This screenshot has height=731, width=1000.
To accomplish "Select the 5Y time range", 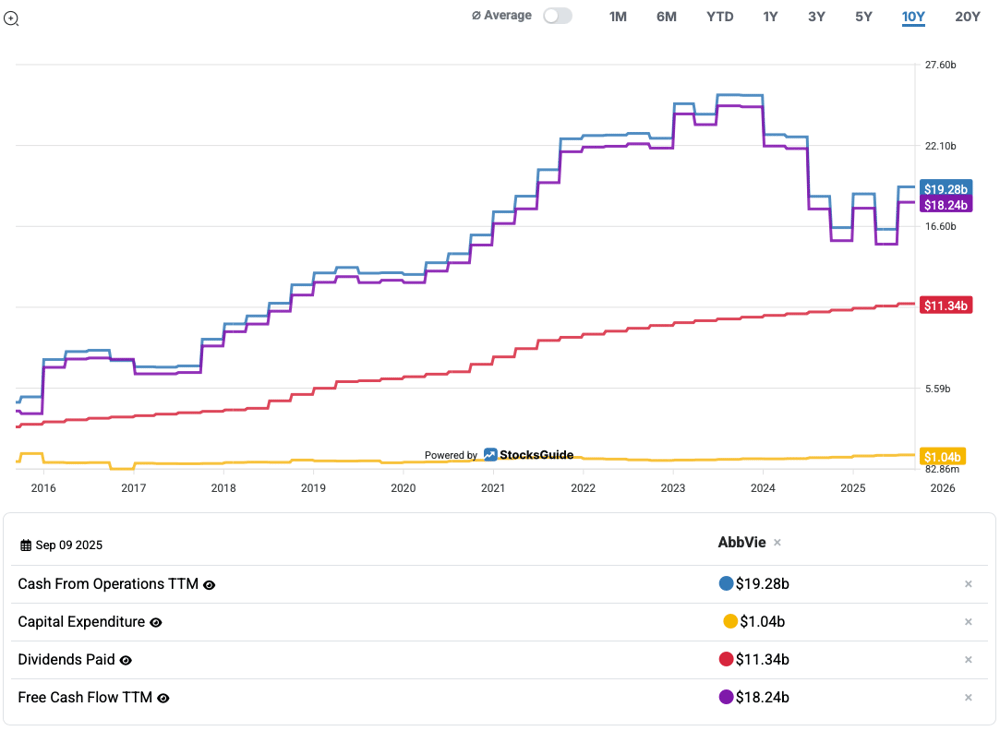I will pyautogui.click(x=864, y=17).
